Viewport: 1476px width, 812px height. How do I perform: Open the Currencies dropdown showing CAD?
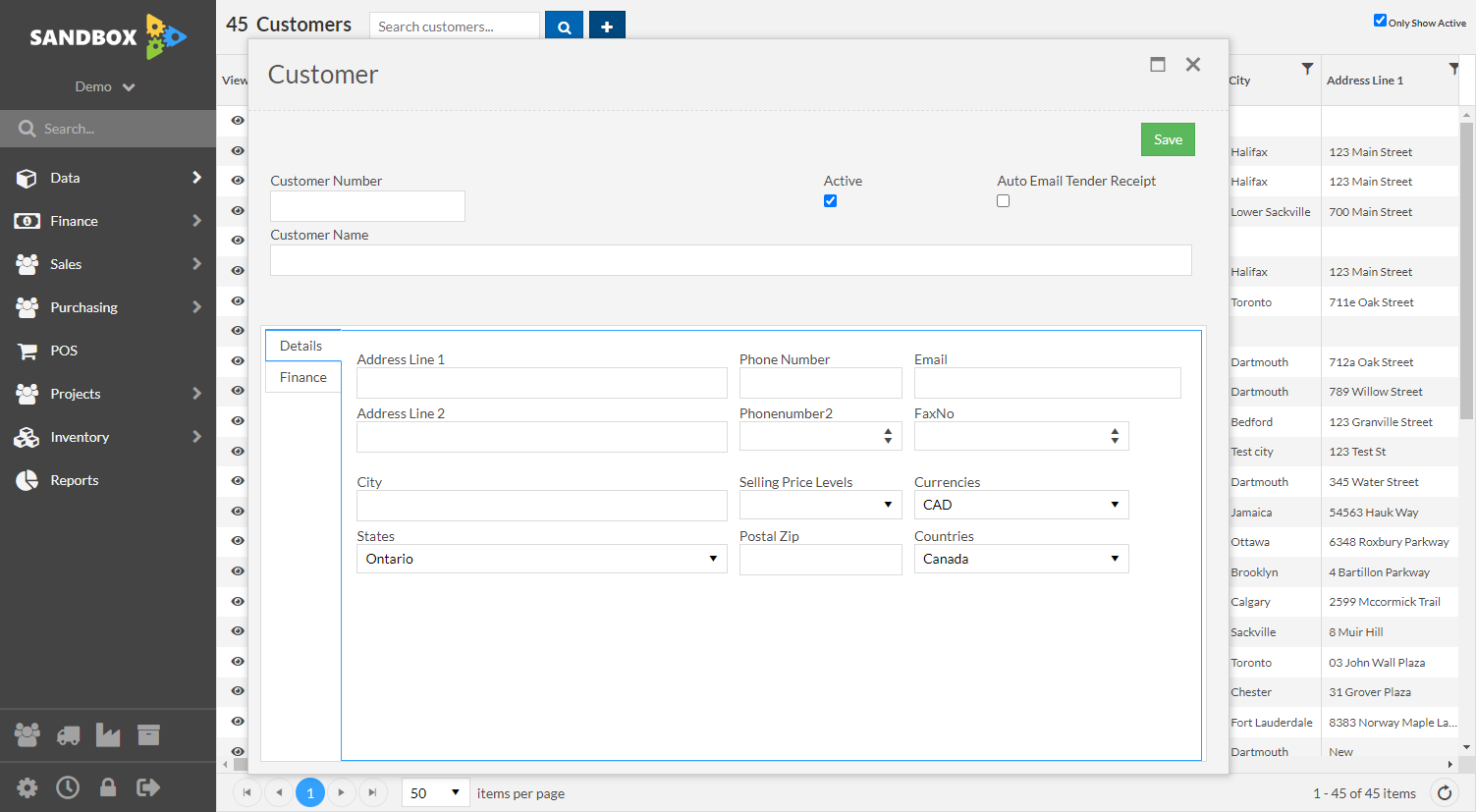pos(1021,505)
